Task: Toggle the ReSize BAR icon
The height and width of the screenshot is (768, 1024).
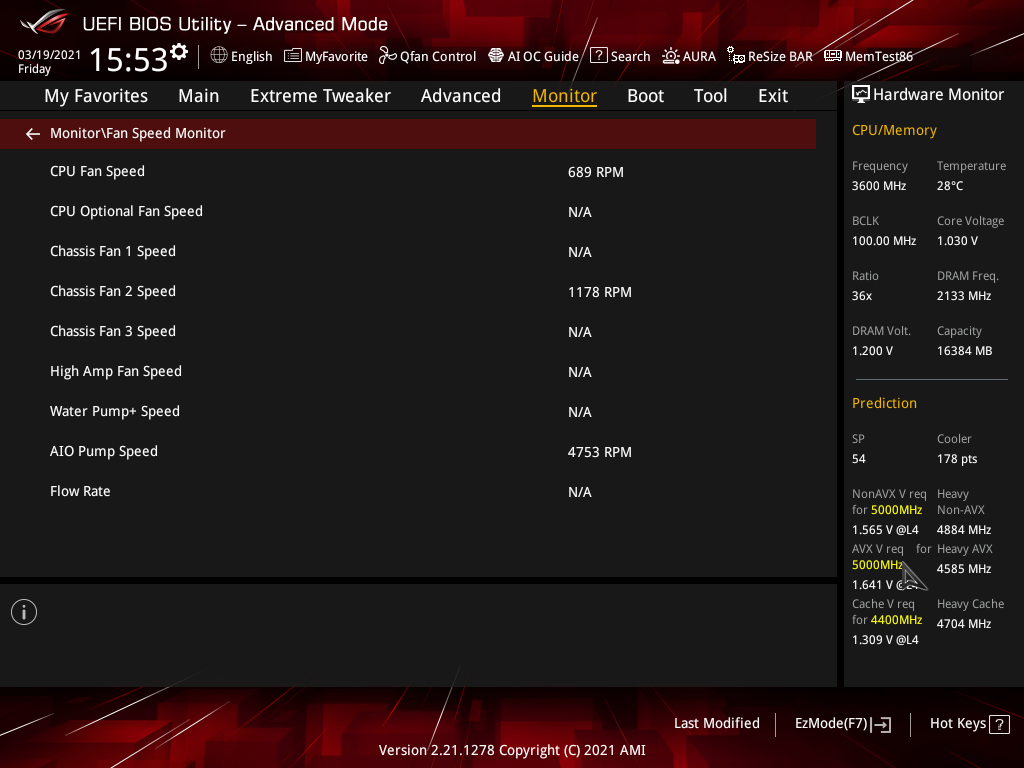Action: [x=736, y=56]
